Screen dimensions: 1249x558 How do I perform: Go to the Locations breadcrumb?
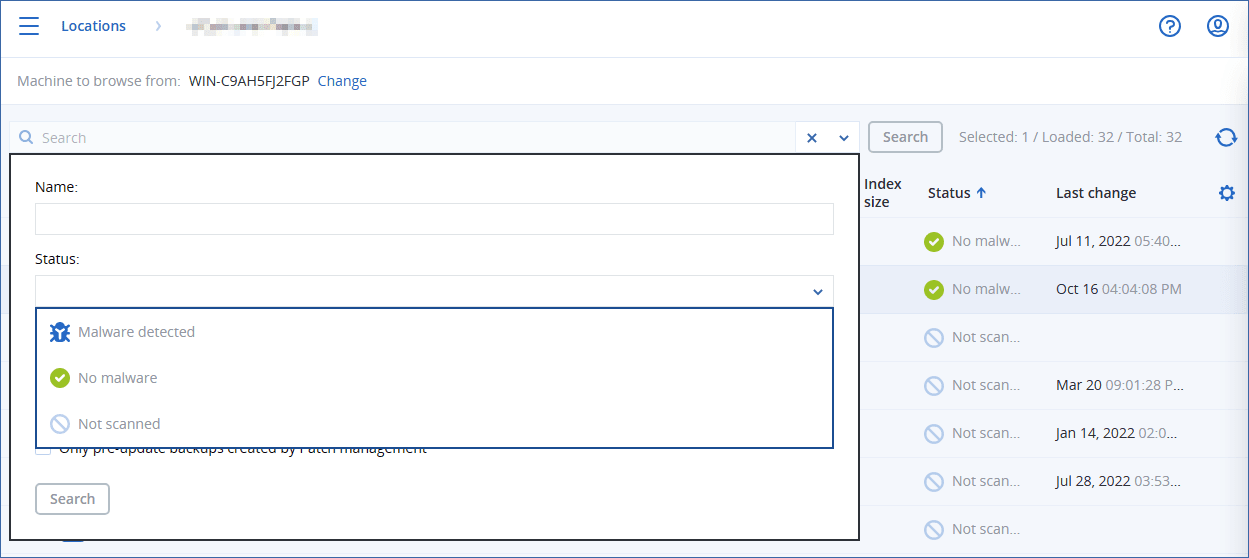coord(93,26)
